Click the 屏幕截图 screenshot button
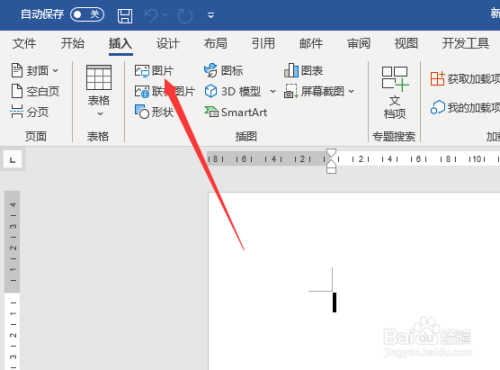 click(x=314, y=91)
